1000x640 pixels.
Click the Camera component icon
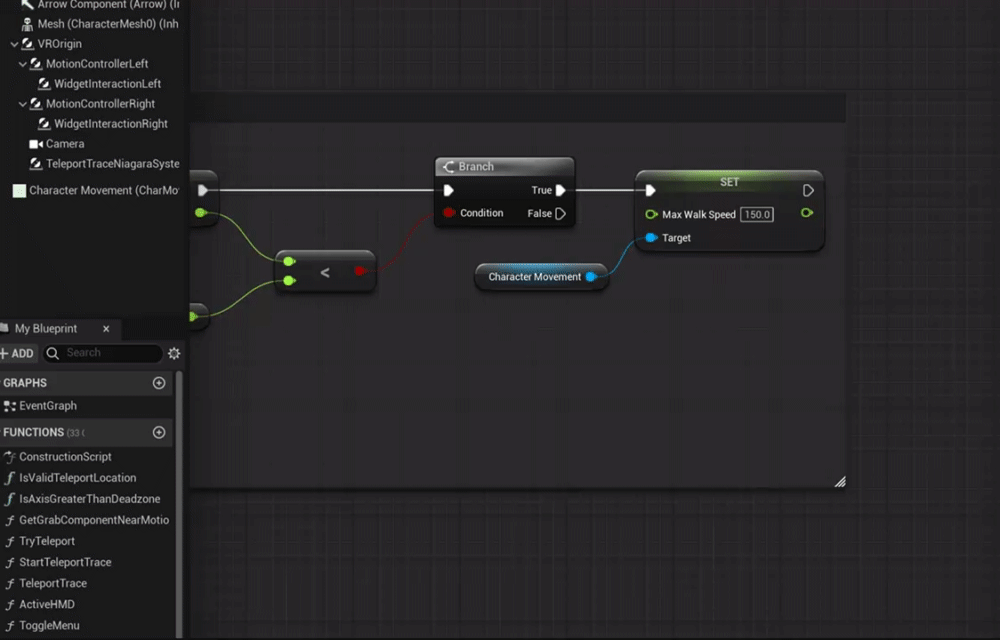pyautogui.click(x=35, y=143)
